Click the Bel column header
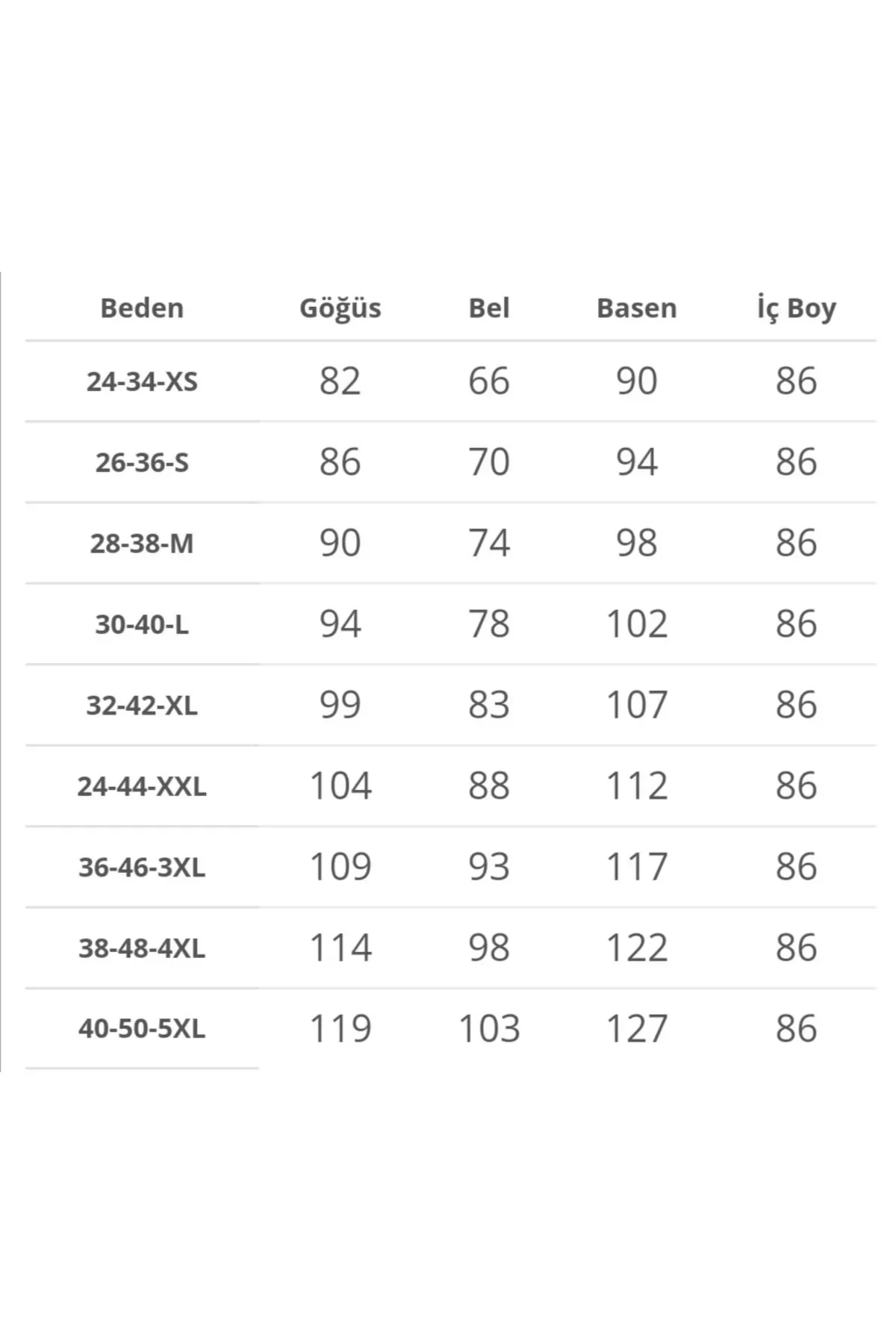896x1344 pixels. pos(489,308)
